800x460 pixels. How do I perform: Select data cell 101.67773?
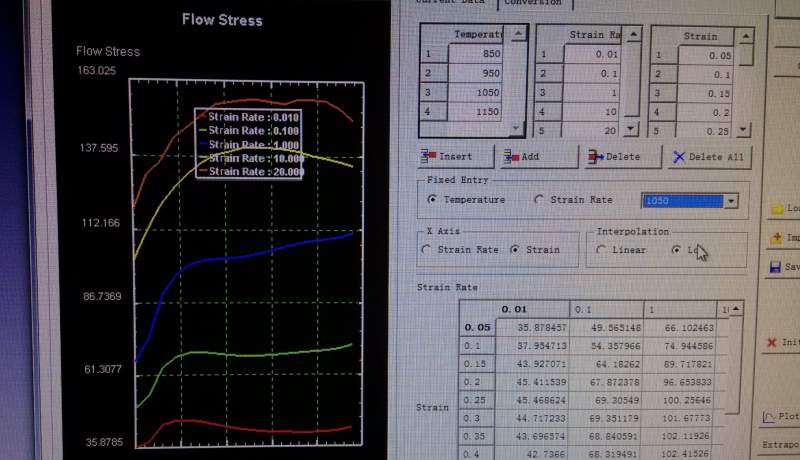(x=679, y=418)
